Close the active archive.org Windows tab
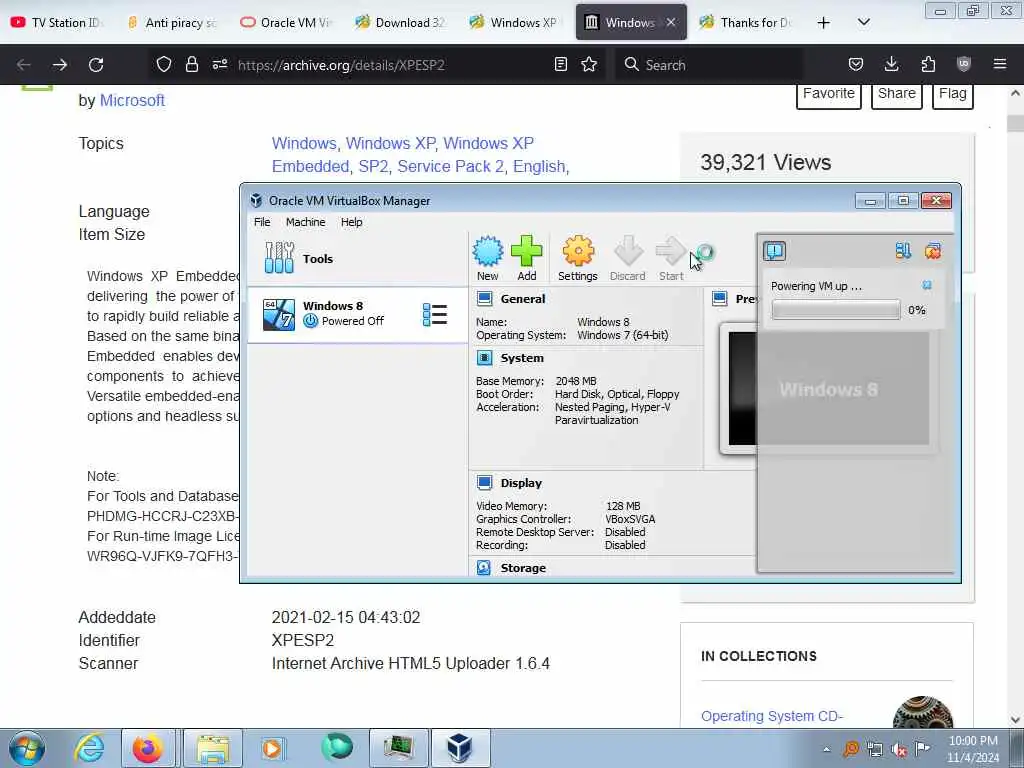1024x768 pixels. pos(671,22)
